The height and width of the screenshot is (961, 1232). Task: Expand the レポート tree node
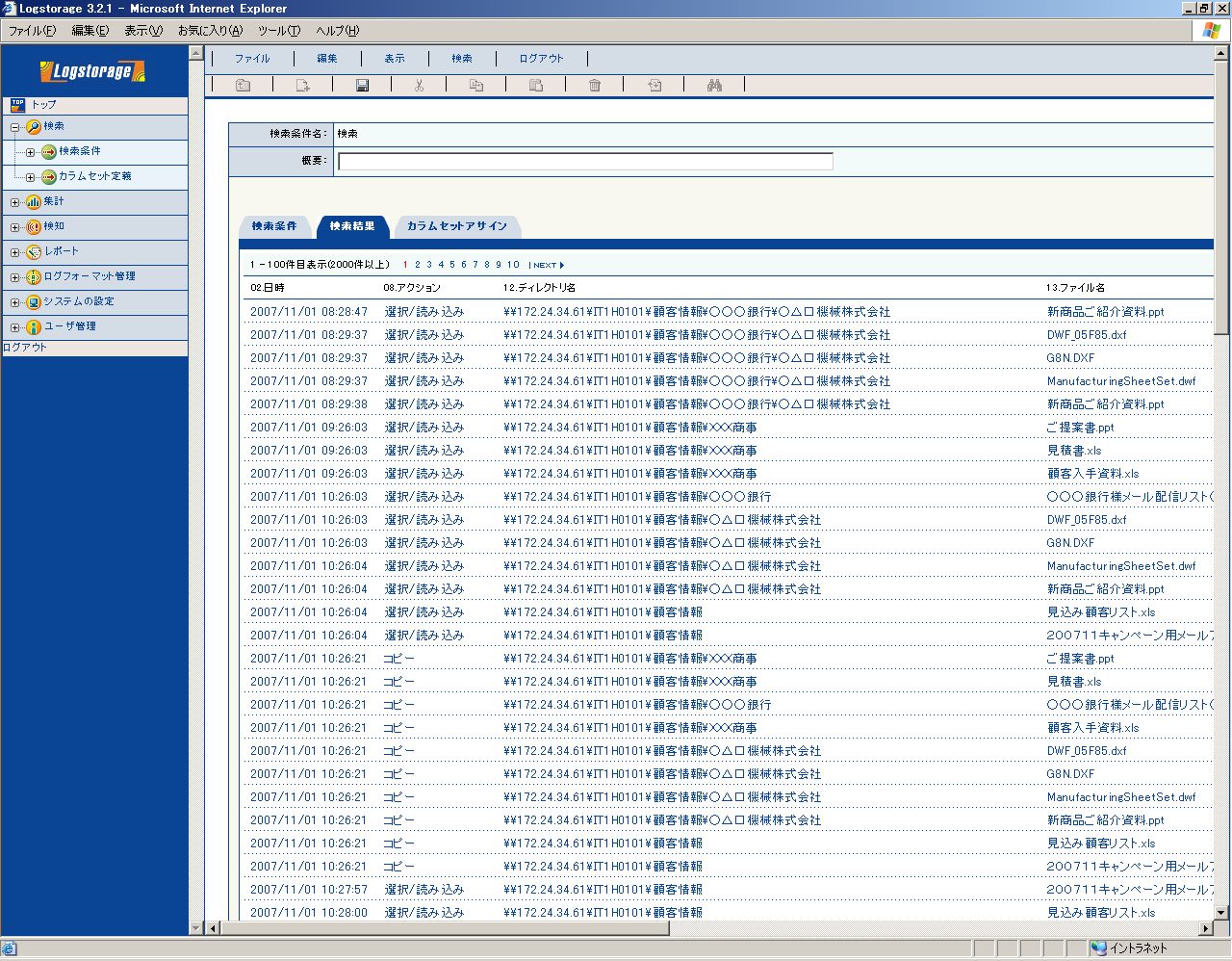[14, 252]
